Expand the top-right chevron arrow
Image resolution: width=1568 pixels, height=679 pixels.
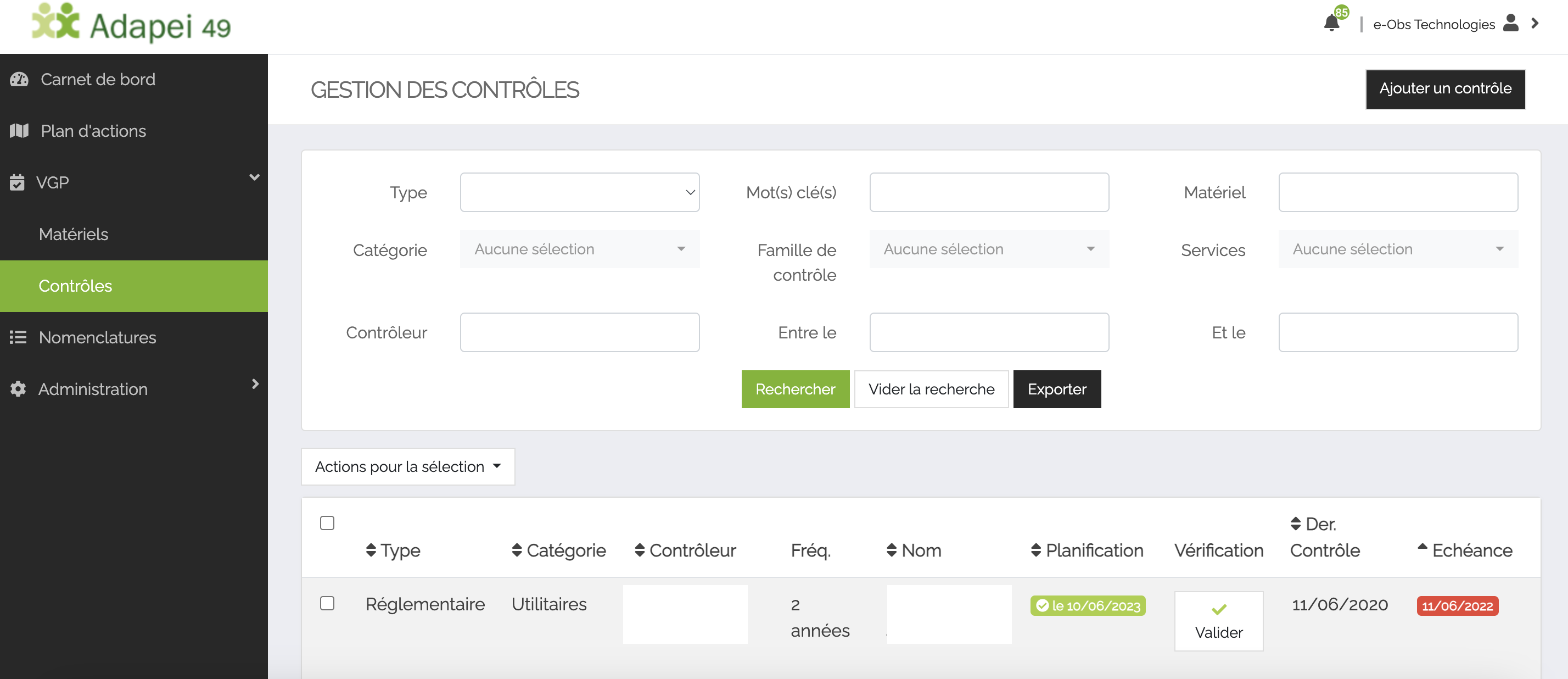point(1536,23)
